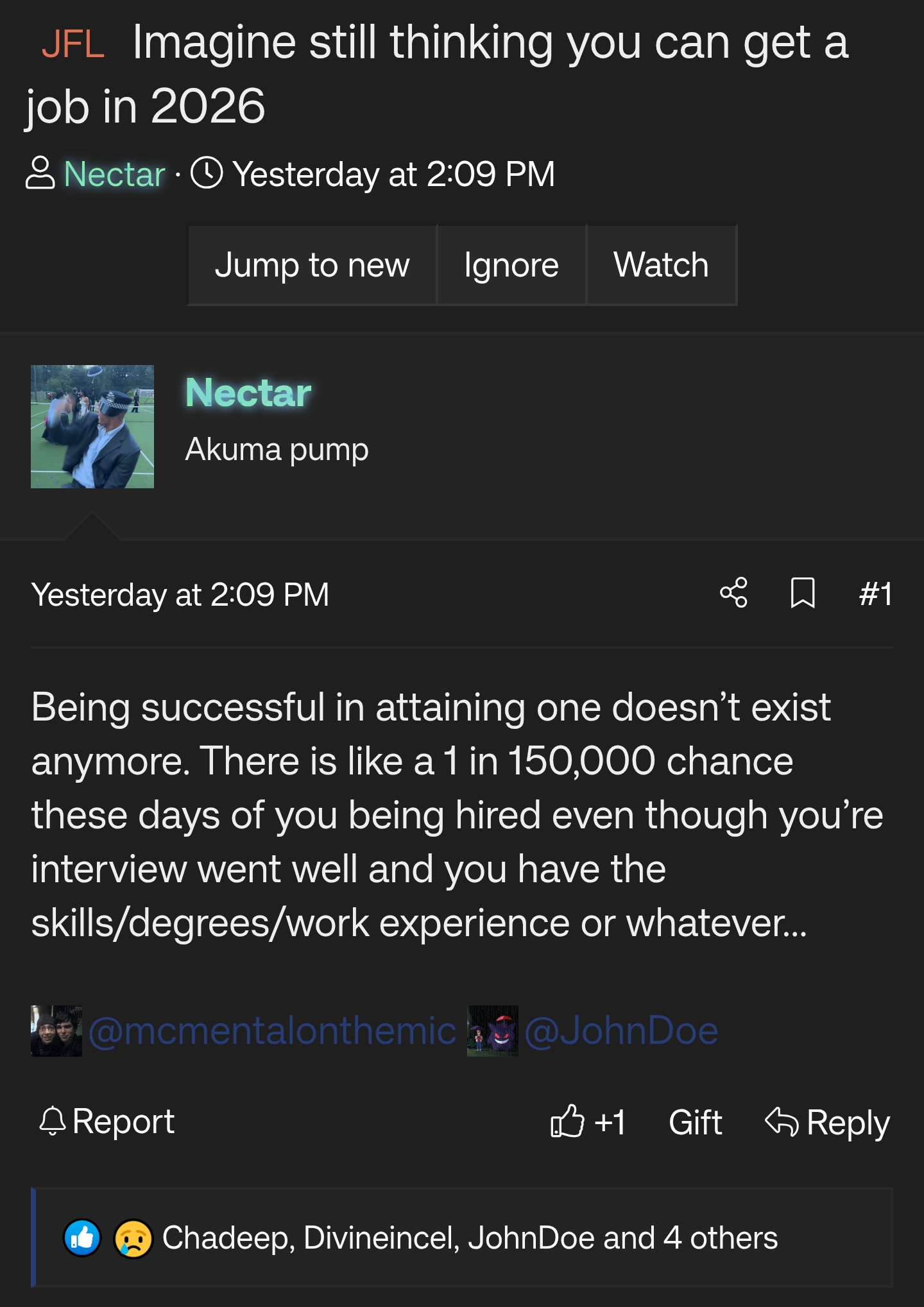Screen dimensions: 924x1307
Task: Click the user silhouette icon before Nectar's name
Action: [41, 174]
